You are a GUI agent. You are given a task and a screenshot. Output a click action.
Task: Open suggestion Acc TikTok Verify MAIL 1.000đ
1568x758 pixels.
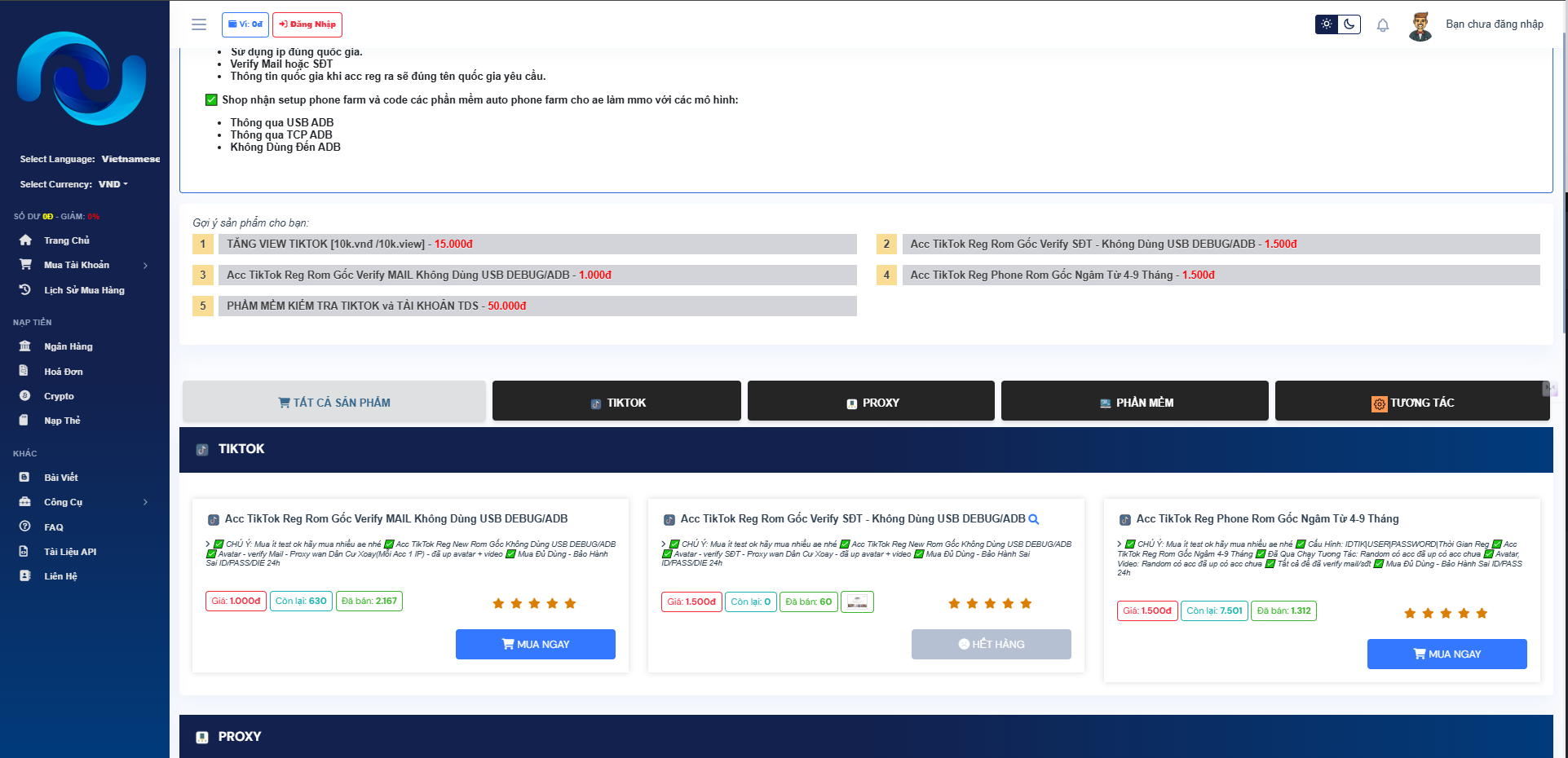(x=537, y=275)
